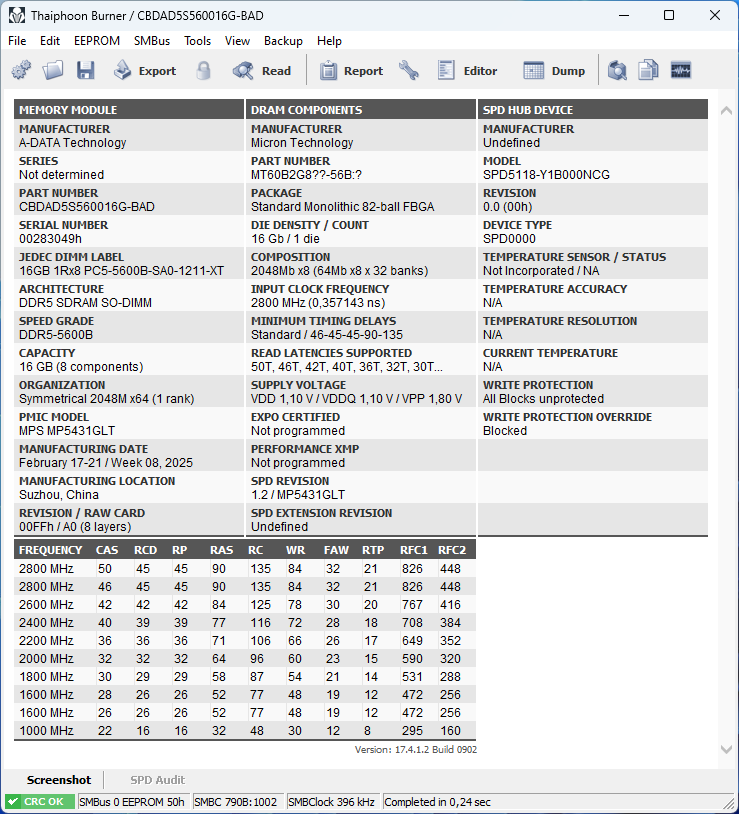This screenshot has height=814, width=739.
Task: Click the wrench tools icon
Action: tap(409, 70)
